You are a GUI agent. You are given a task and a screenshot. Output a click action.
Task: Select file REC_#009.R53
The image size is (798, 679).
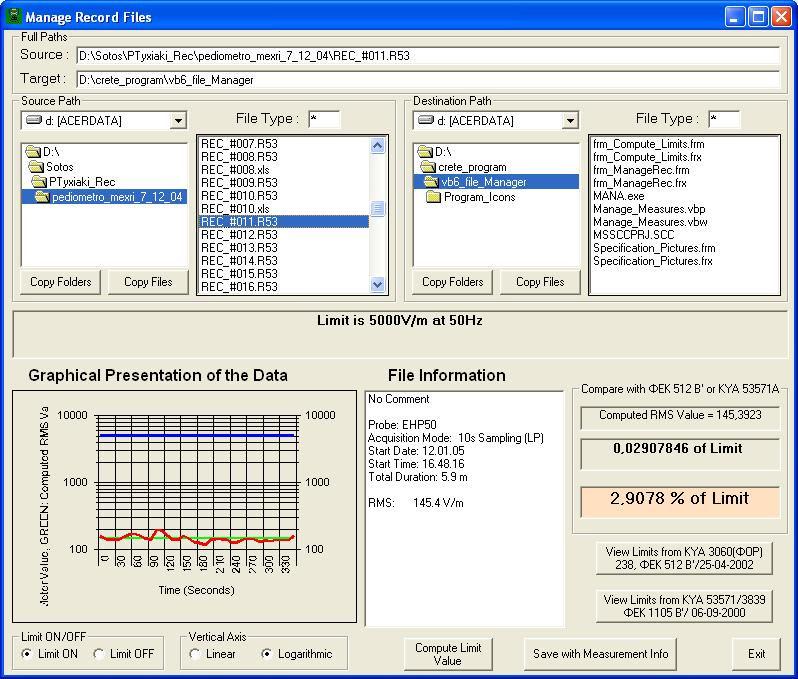[x=239, y=183]
